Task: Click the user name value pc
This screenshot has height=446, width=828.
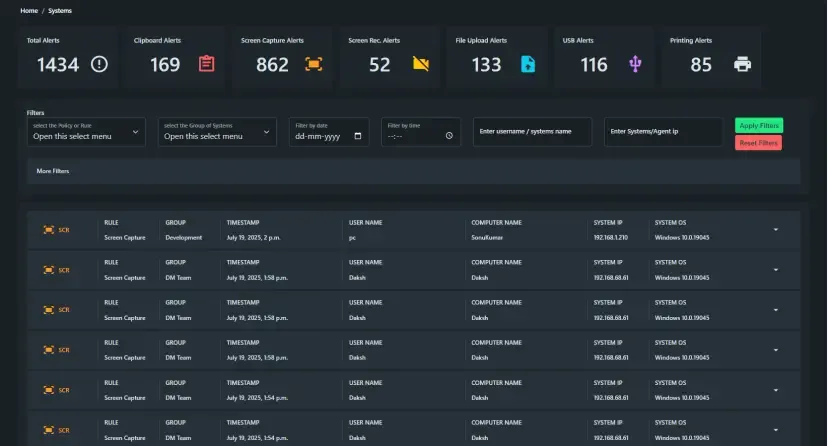Action: (352, 238)
